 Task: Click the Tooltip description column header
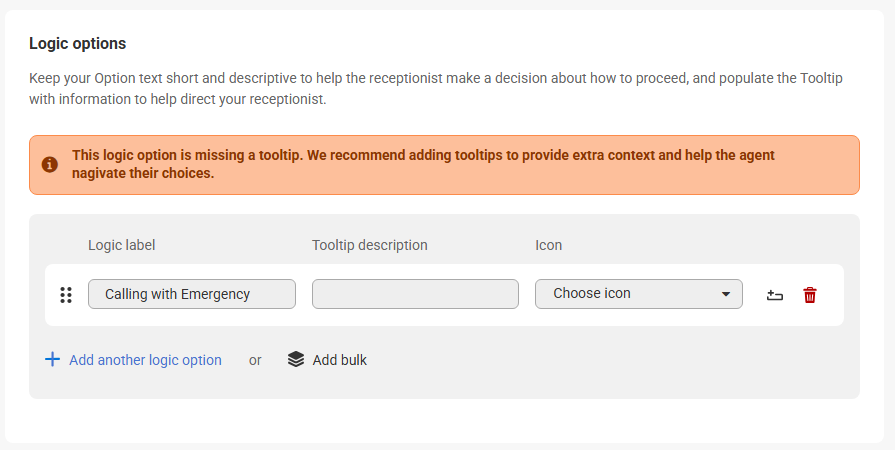tap(369, 245)
